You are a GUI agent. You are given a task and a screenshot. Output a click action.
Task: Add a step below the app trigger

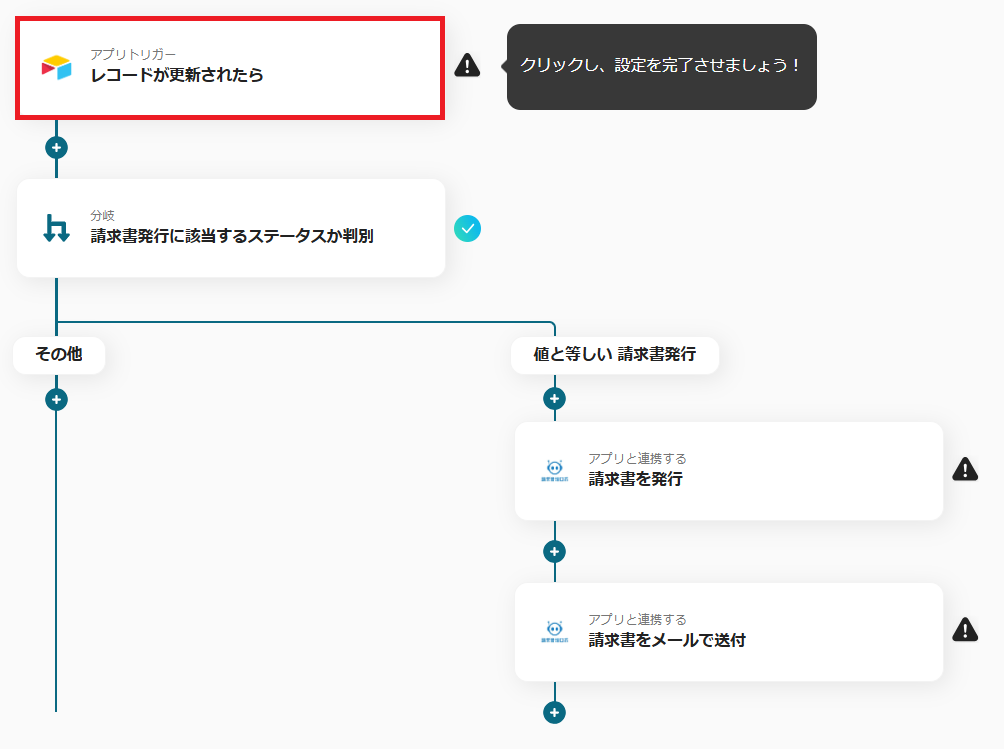tap(56, 148)
